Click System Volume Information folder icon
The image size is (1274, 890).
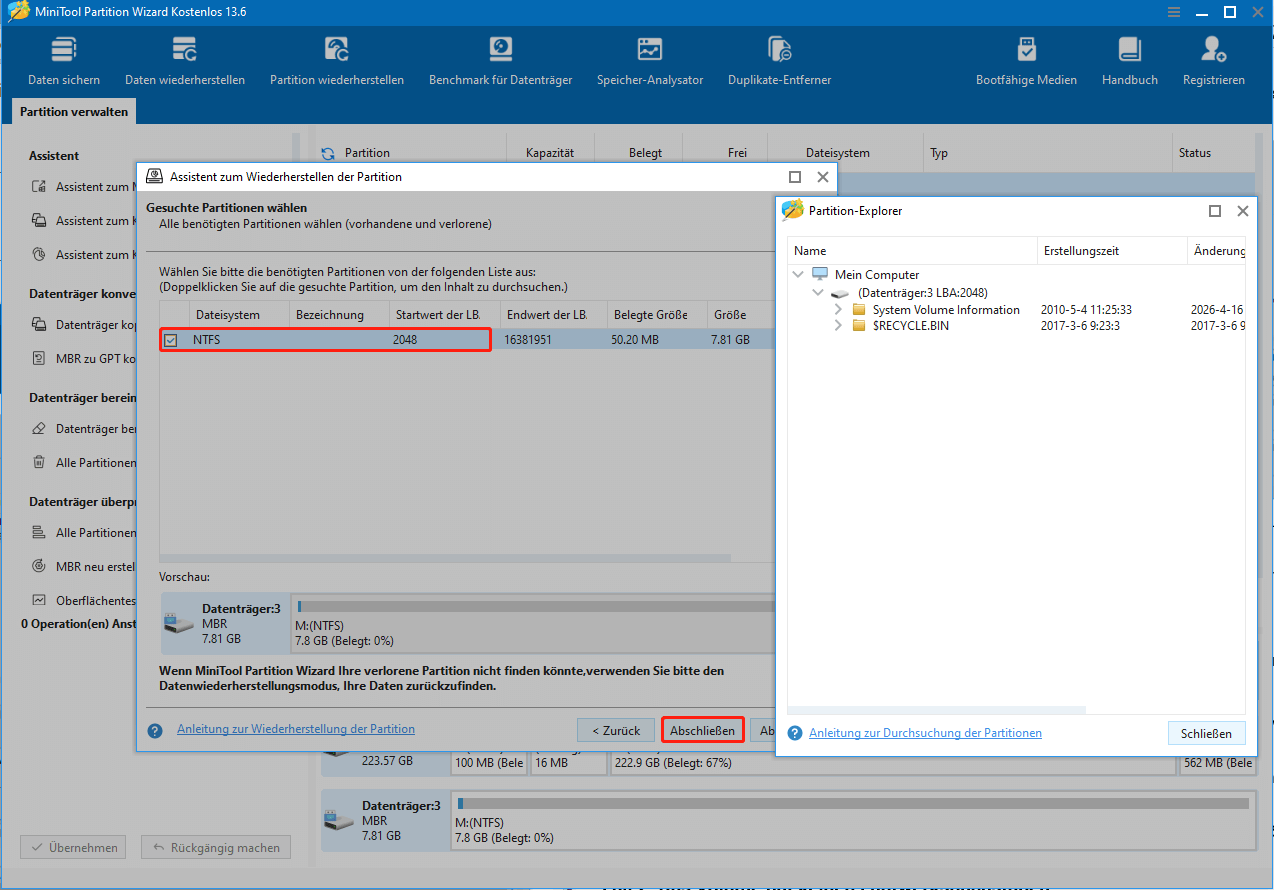(x=858, y=310)
